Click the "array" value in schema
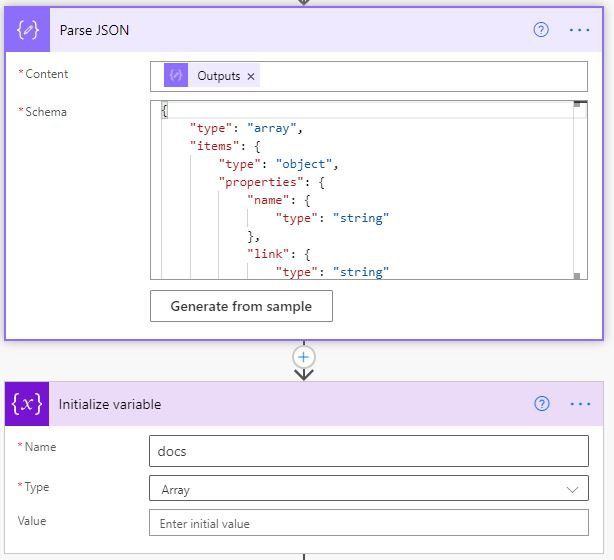 pyautogui.click(x=272, y=128)
